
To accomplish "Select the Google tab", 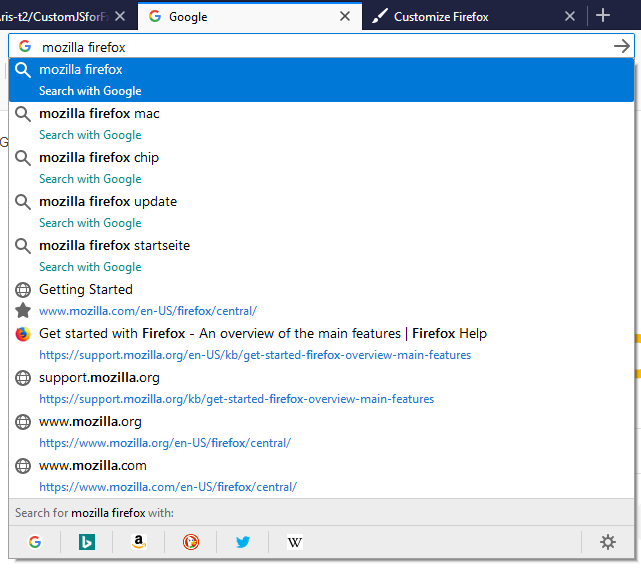I will pyautogui.click(x=249, y=16).
